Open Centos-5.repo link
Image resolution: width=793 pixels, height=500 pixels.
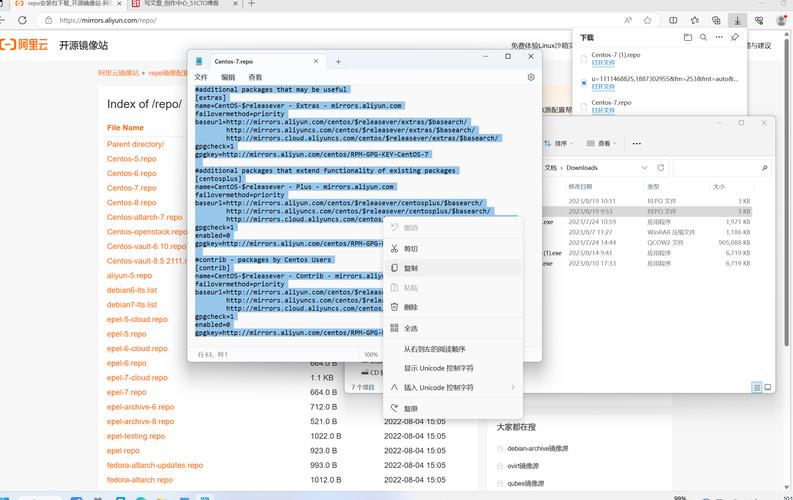pos(131,159)
